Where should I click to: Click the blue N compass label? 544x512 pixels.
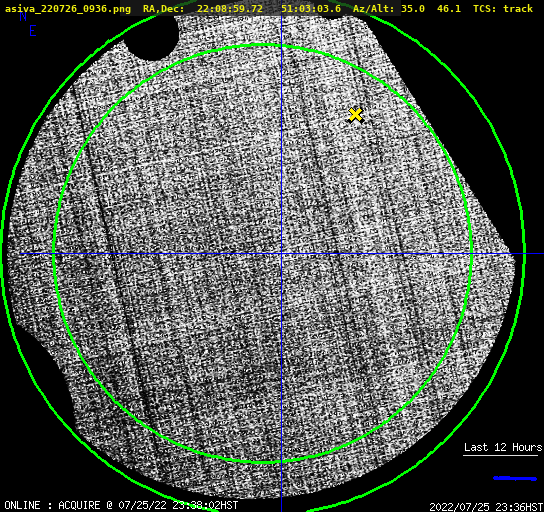(x=23, y=16)
